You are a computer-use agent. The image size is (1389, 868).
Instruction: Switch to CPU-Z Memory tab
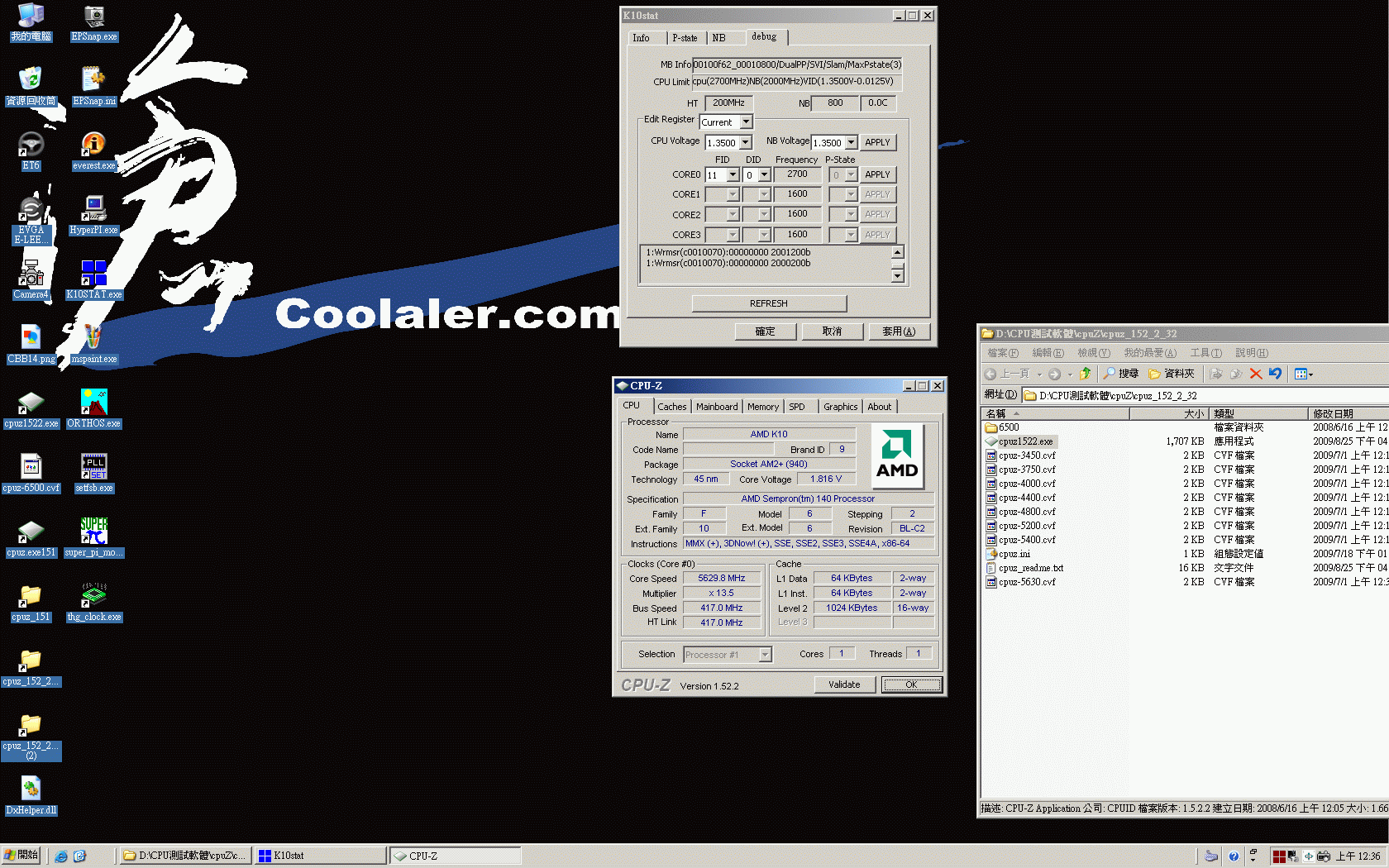pyautogui.click(x=763, y=407)
